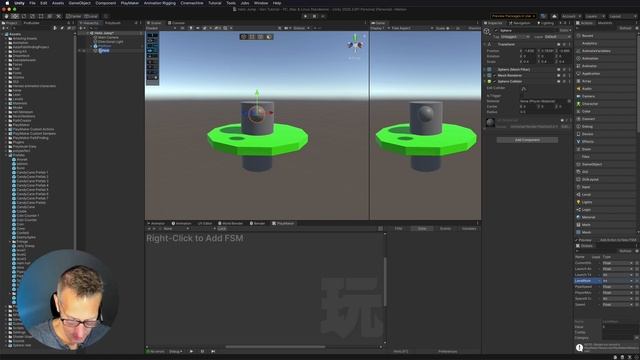The height and width of the screenshot is (360, 640).
Task: Click the Radius input field of Sphere Collider
Action: coord(545,112)
